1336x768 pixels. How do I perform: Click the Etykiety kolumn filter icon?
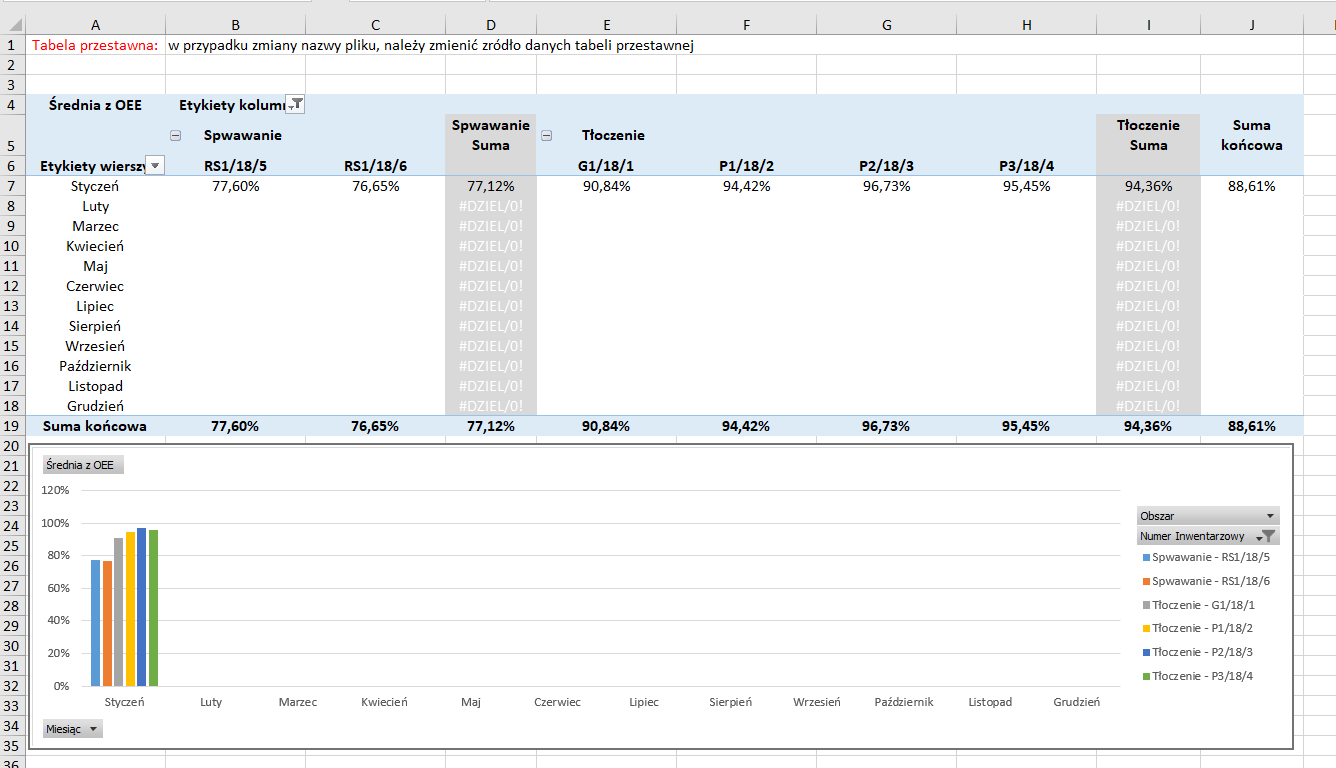(x=295, y=104)
